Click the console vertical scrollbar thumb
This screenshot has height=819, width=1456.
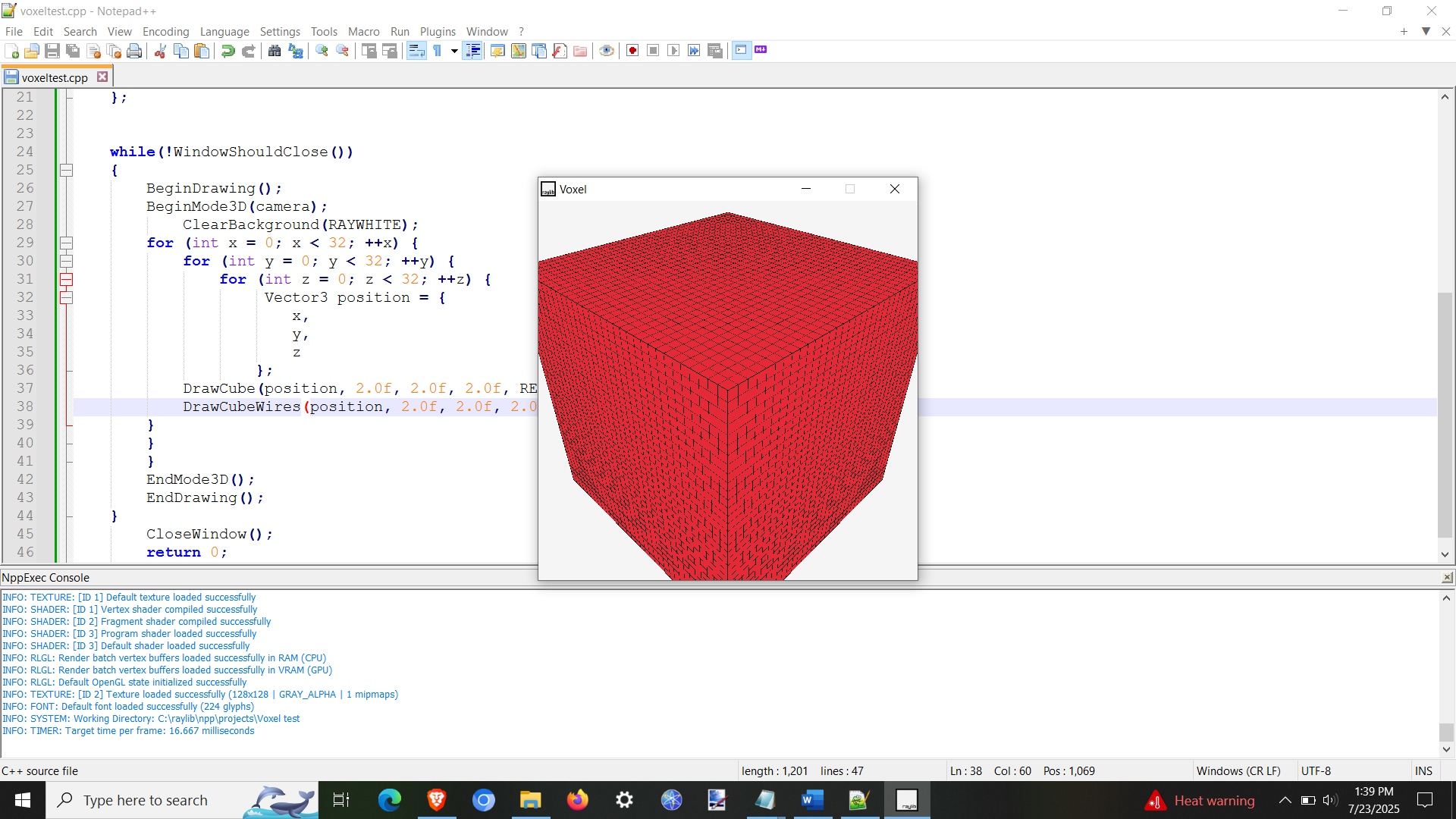(1446, 732)
